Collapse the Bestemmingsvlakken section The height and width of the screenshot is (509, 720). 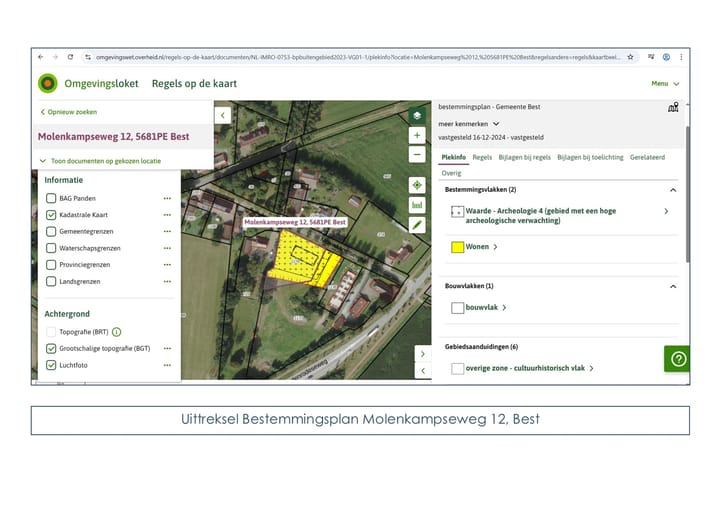coord(672,189)
